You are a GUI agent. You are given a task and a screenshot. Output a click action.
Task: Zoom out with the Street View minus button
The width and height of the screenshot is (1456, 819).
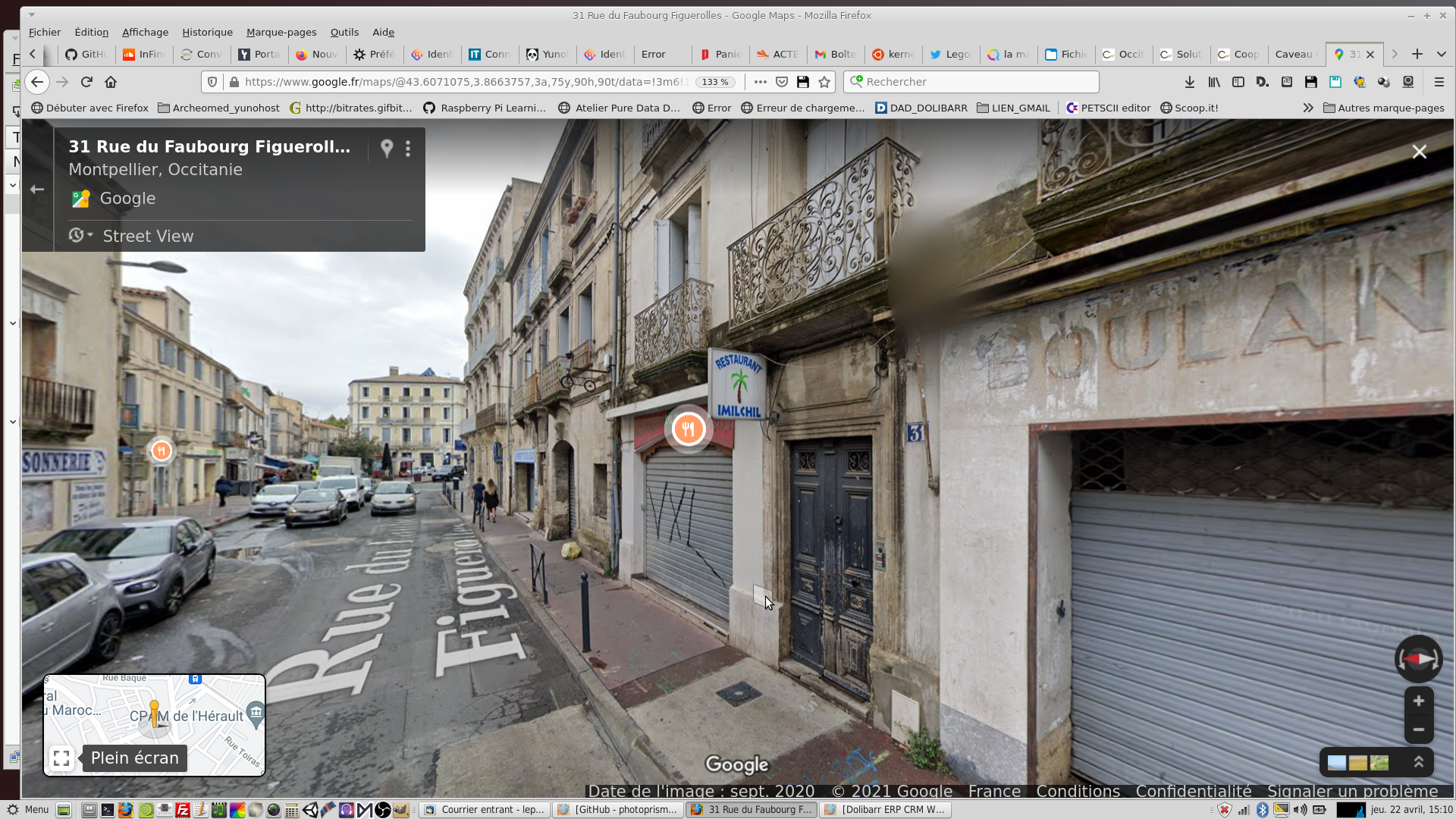[x=1418, y=730]
